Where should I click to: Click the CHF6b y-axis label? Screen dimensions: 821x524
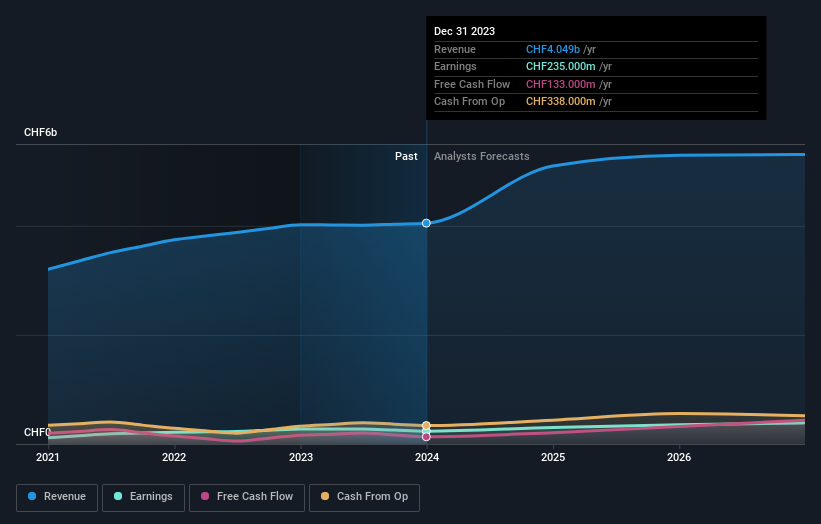pos(40,132)
